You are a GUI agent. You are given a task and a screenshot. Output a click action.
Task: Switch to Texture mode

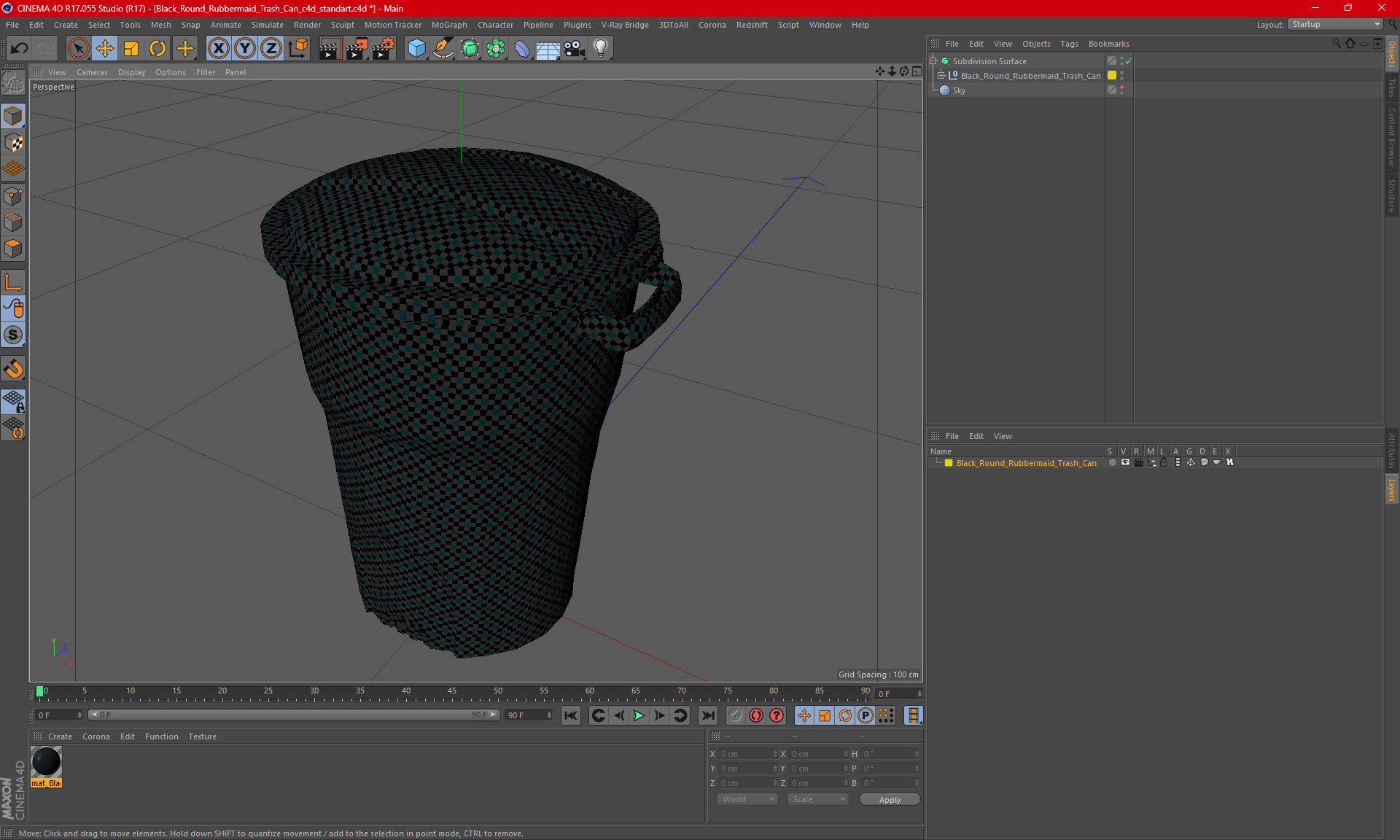[x=13, y=143]
